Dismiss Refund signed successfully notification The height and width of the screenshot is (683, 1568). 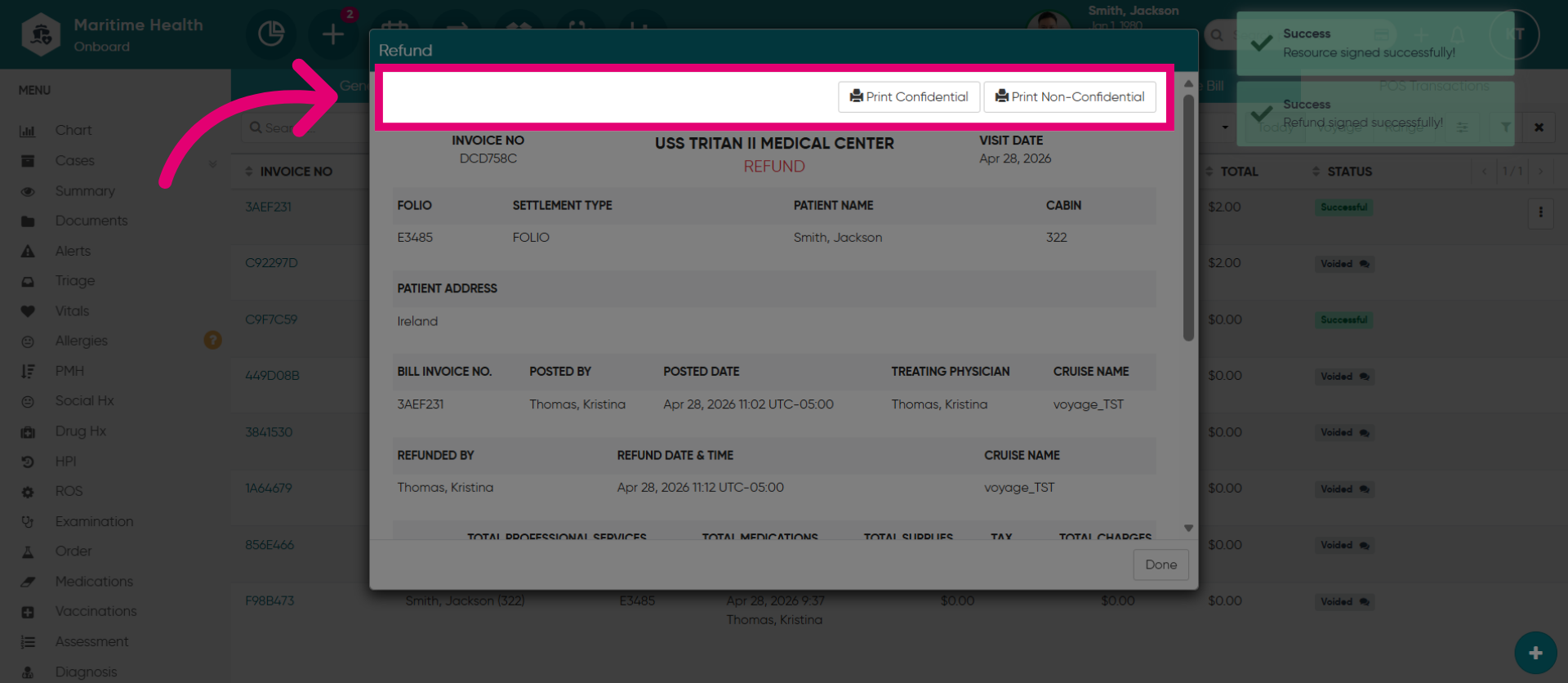[x=1375, y=114]
